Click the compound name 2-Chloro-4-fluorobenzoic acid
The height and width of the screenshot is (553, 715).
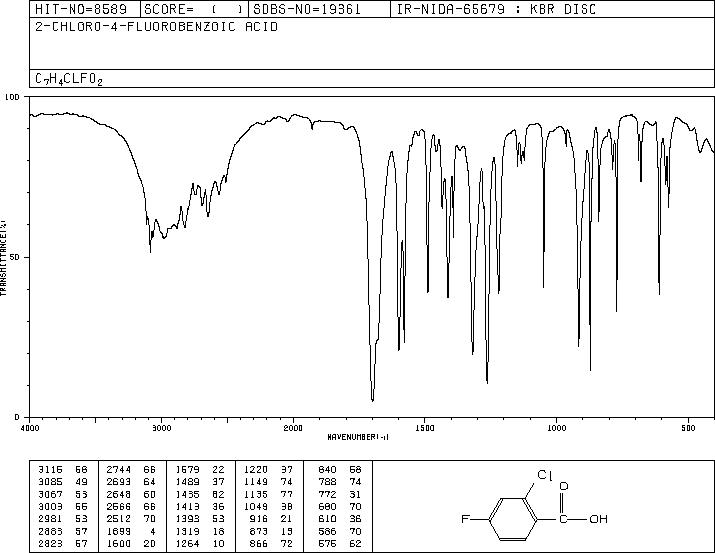coord(156,27)
